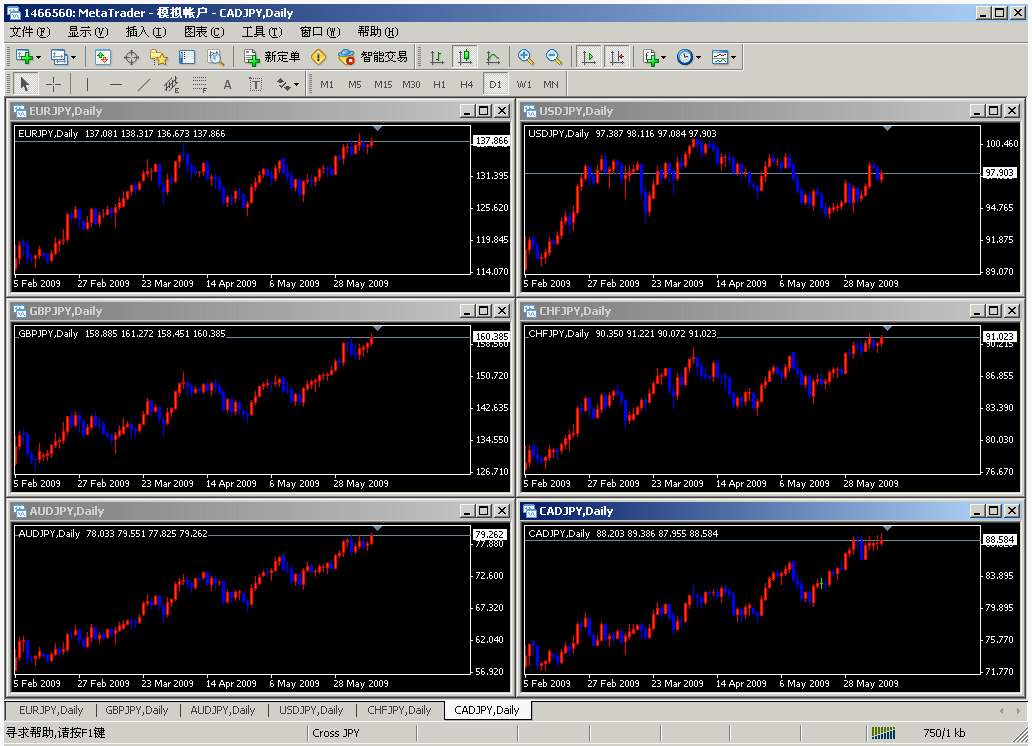This screenshot has width=1032, height=746.
Task: Open the 图表(C) menu
Action: [x=204, y=32]
